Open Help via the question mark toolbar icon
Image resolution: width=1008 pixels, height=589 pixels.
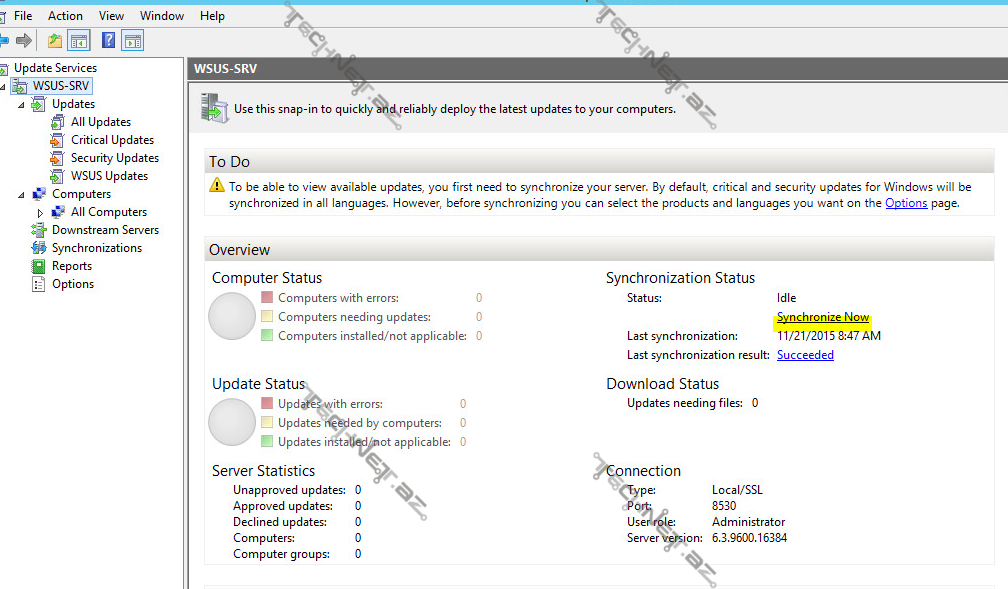(109, 41)
